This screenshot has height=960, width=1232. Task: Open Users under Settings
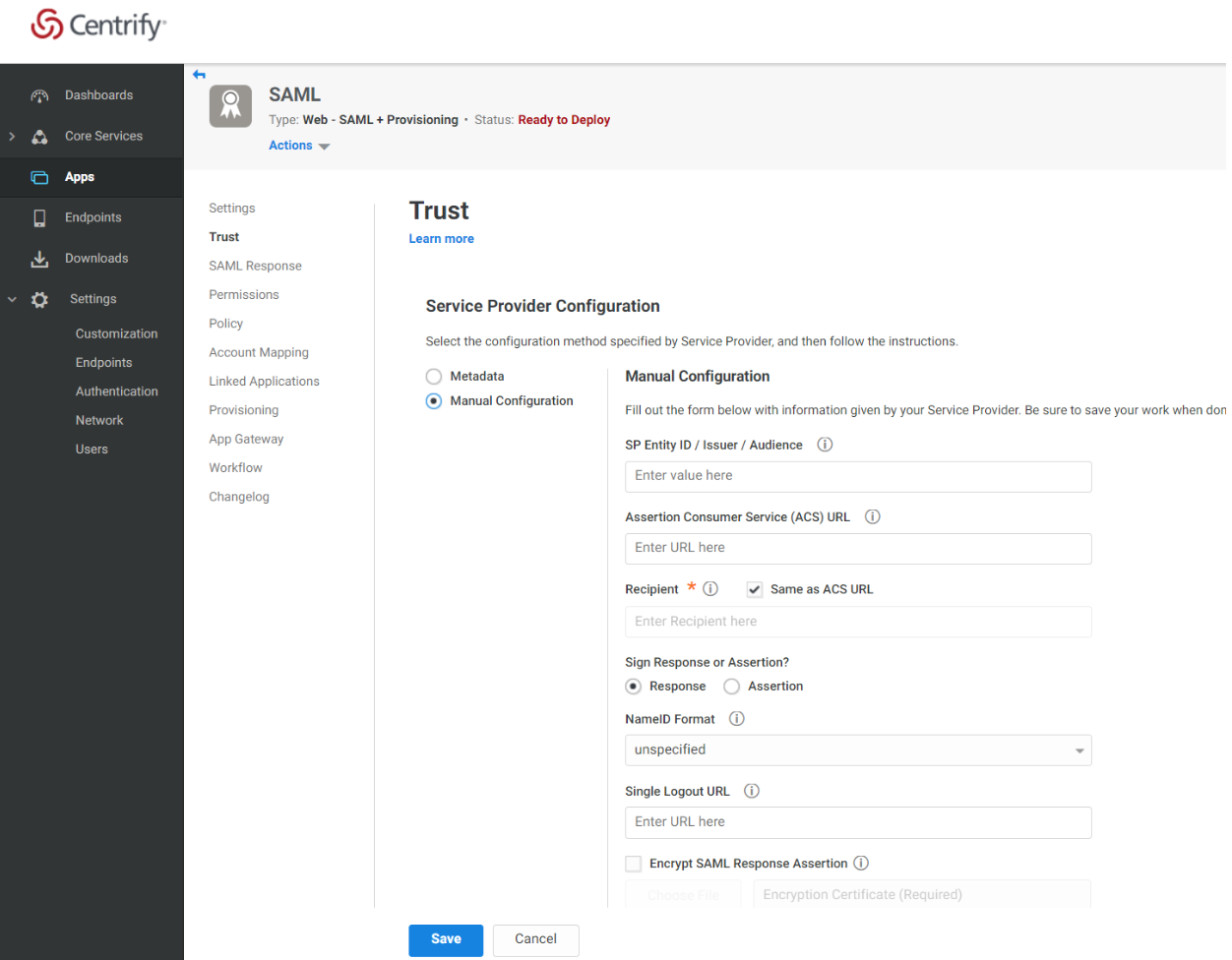[92, 450]
